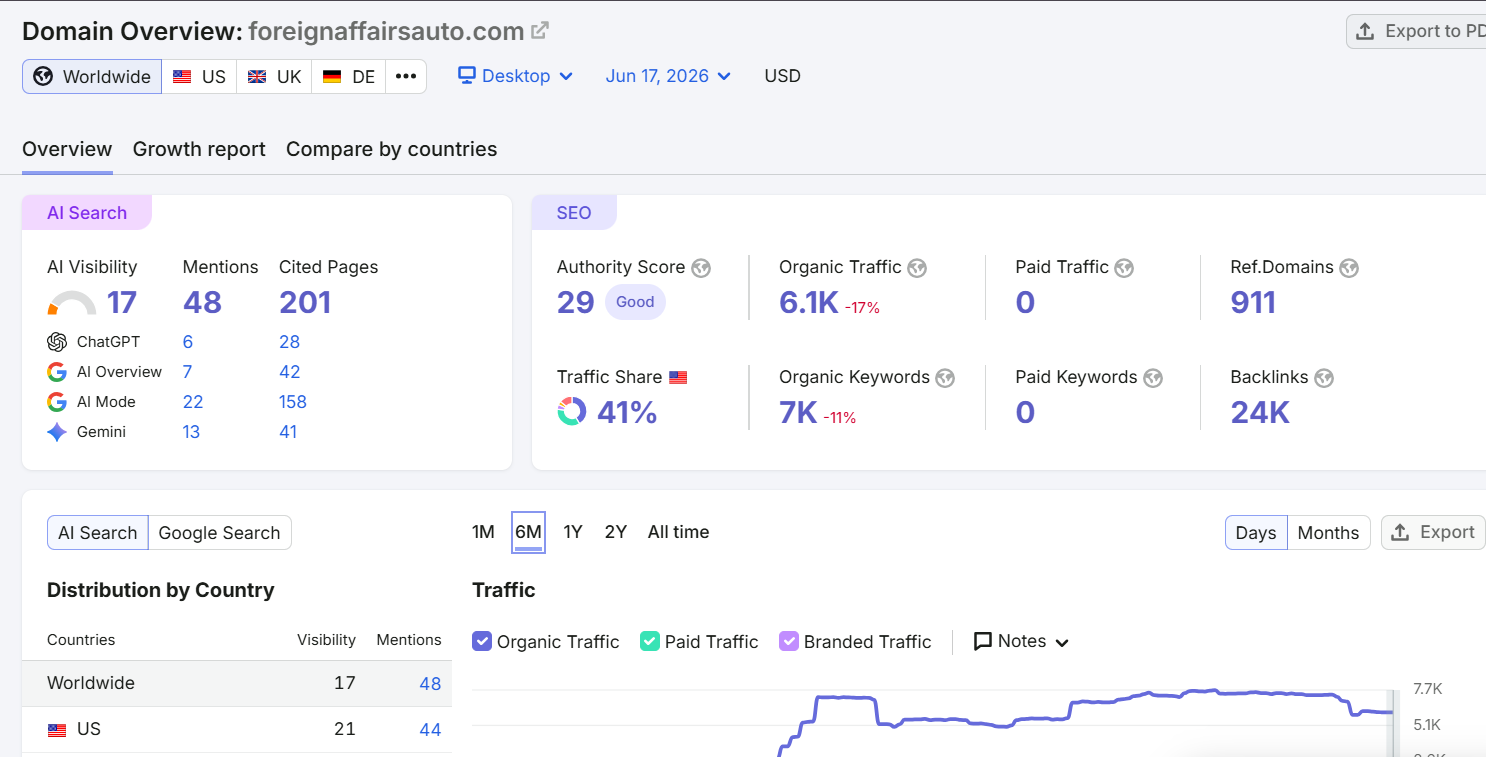Click Worldwide mentions link 48 in table
1486x757 pixels.
(430, 684)
